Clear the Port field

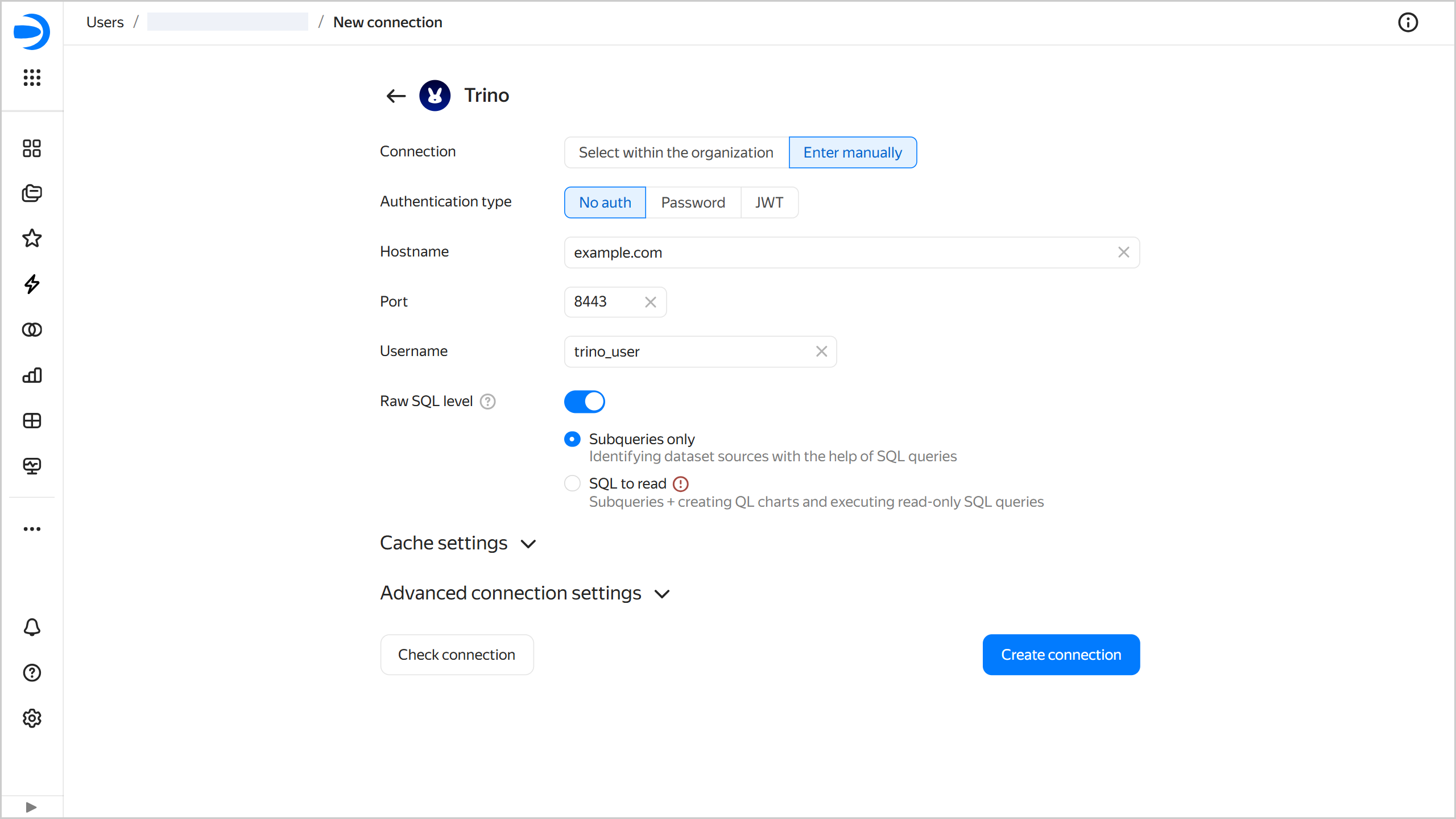651,302
